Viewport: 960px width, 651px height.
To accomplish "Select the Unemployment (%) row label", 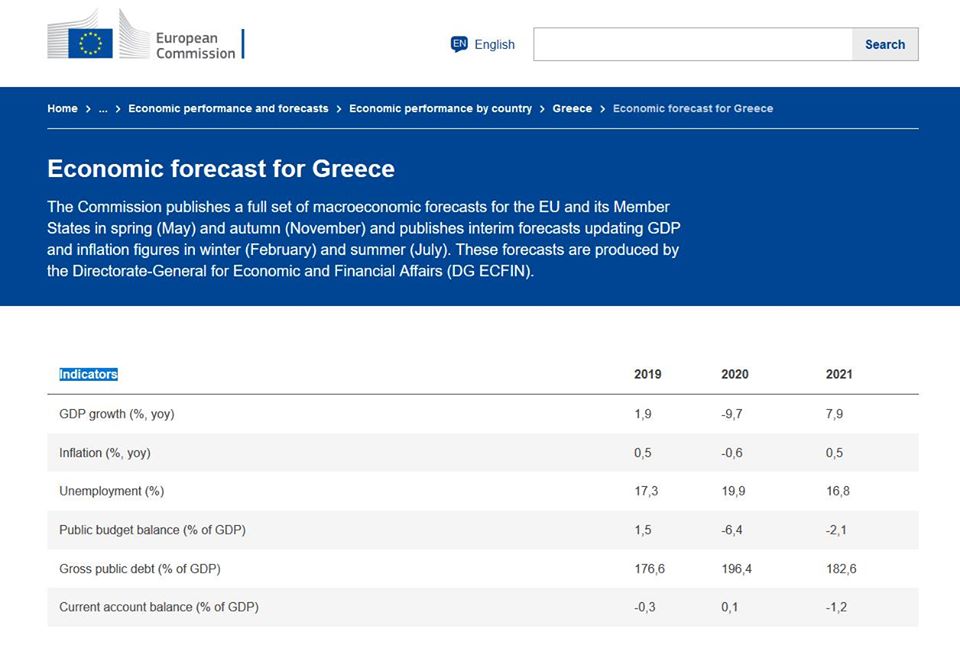I will (x=111, y=491).
